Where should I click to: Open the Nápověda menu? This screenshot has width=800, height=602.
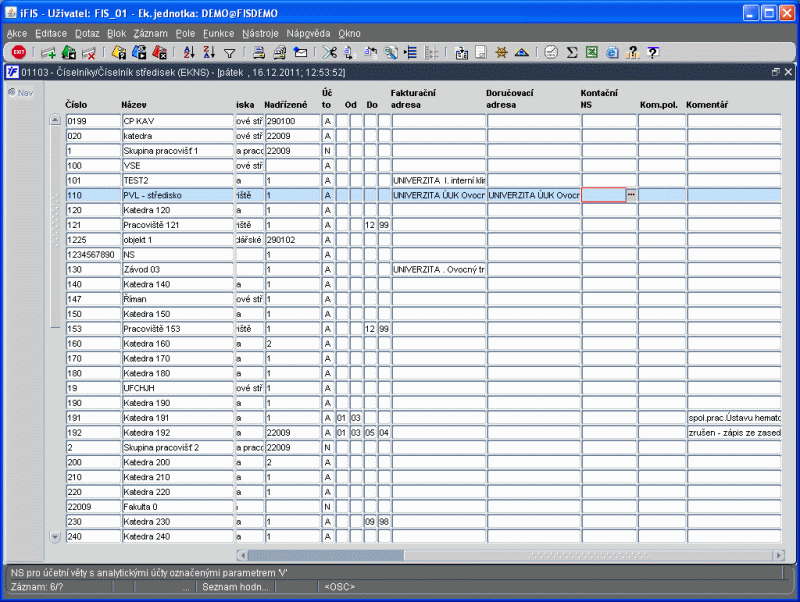point(308,33)
